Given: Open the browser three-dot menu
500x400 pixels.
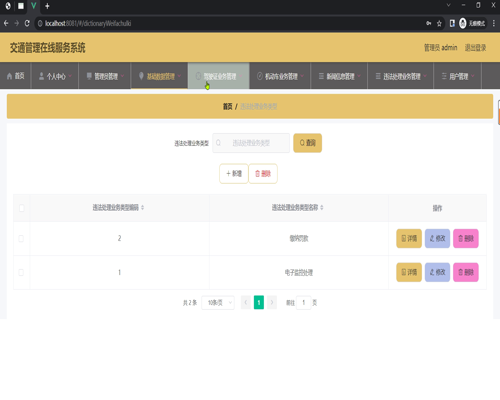Looking at the screenshot, I should (494, 23).
